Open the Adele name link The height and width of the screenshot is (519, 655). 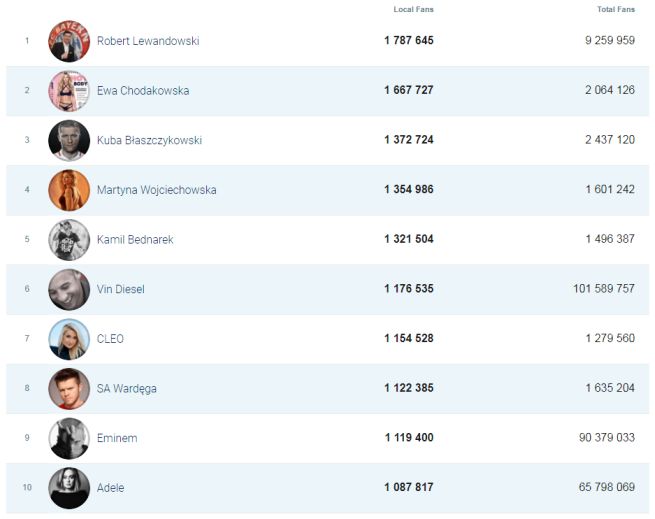(110, 488)
